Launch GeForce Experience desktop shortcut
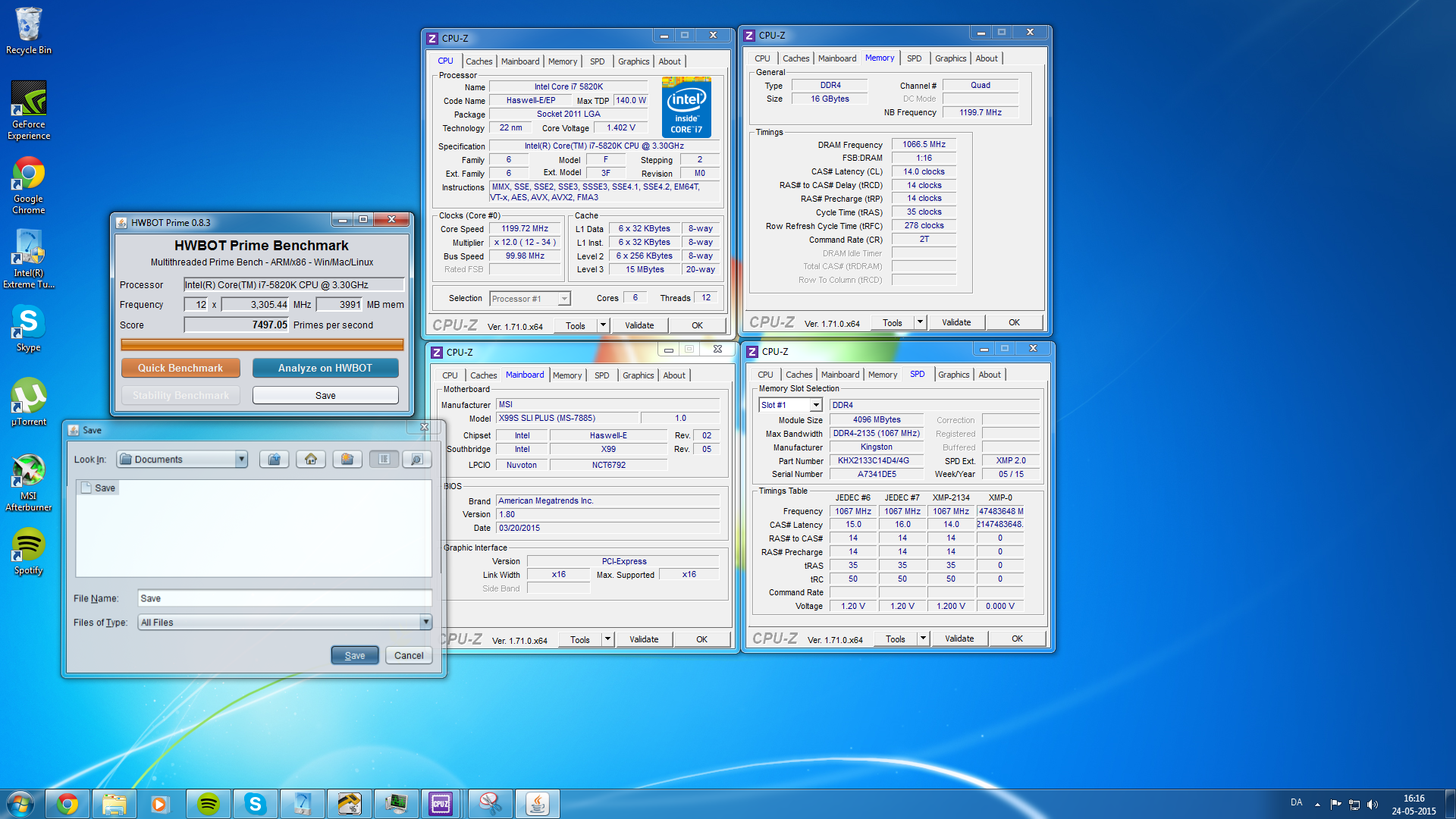Screen dimensions: 1456x819 click(x=28, y=110)
